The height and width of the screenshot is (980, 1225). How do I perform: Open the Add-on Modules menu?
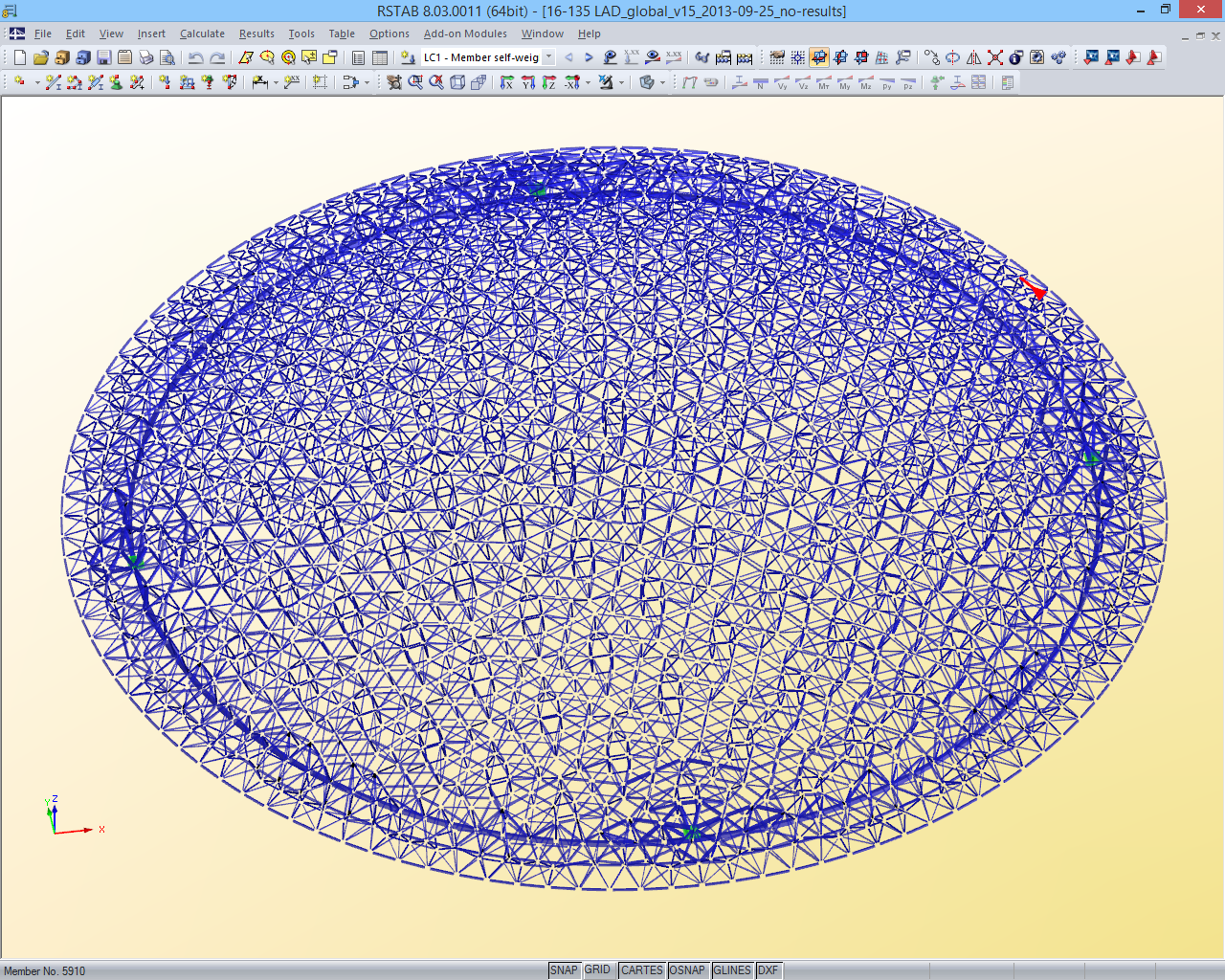click(x=465, y=33)
